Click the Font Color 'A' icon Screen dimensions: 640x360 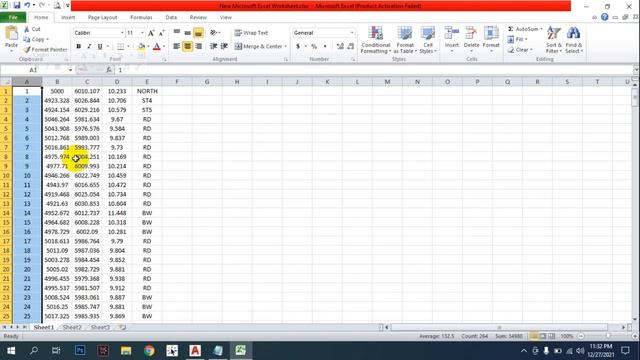point(157,47)
